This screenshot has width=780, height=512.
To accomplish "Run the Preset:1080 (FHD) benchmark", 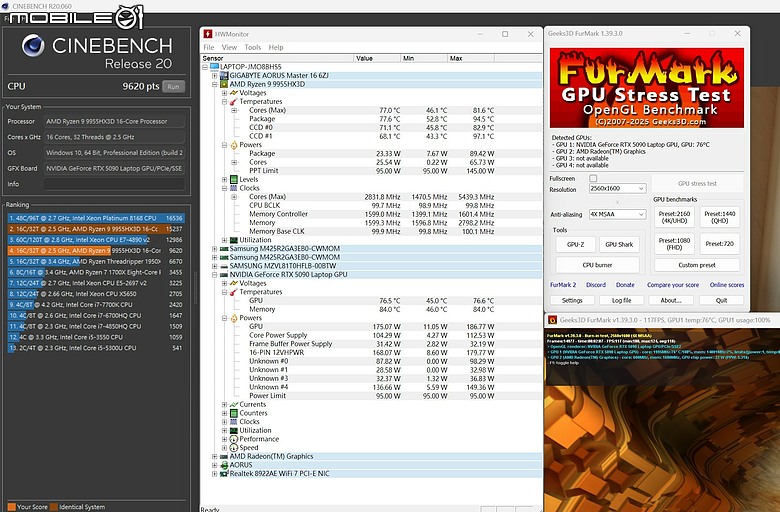I will 674,244.
